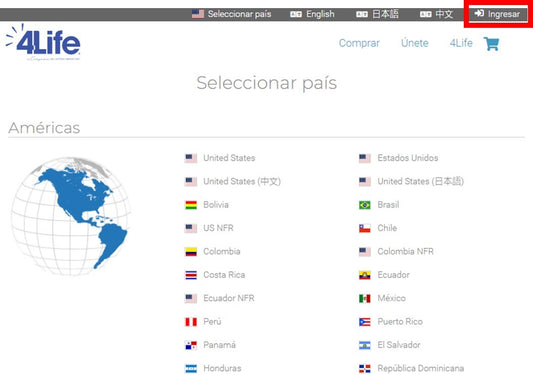Choose the Ecuador country link
533x375 pixels.
393,275
